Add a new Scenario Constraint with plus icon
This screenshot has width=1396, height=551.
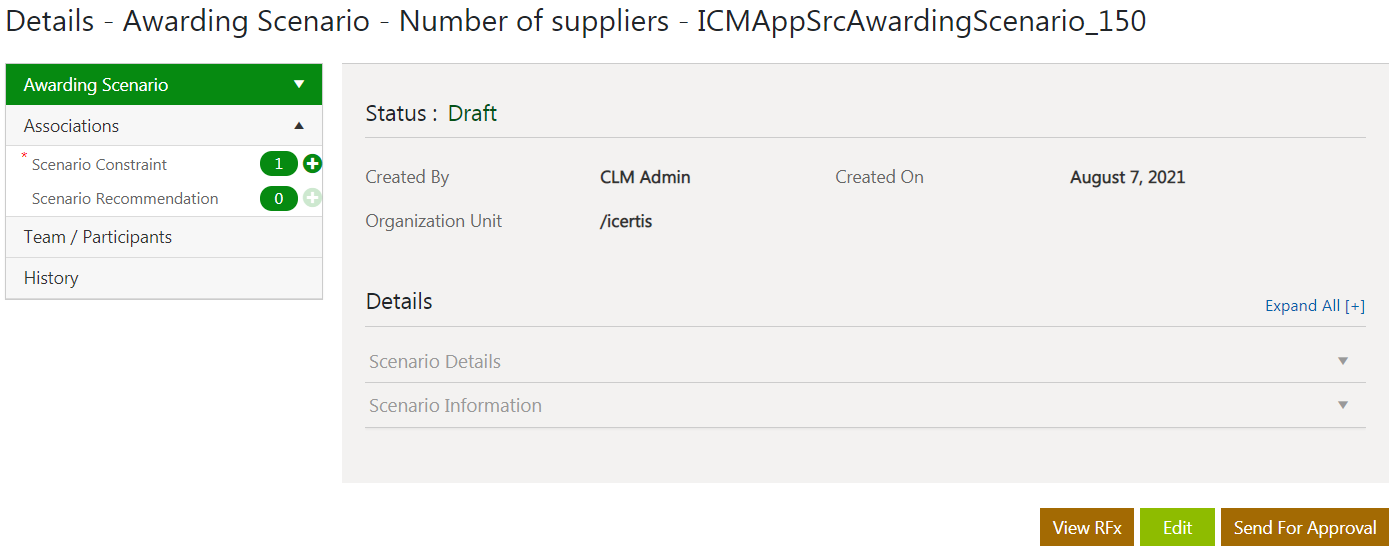312,164
